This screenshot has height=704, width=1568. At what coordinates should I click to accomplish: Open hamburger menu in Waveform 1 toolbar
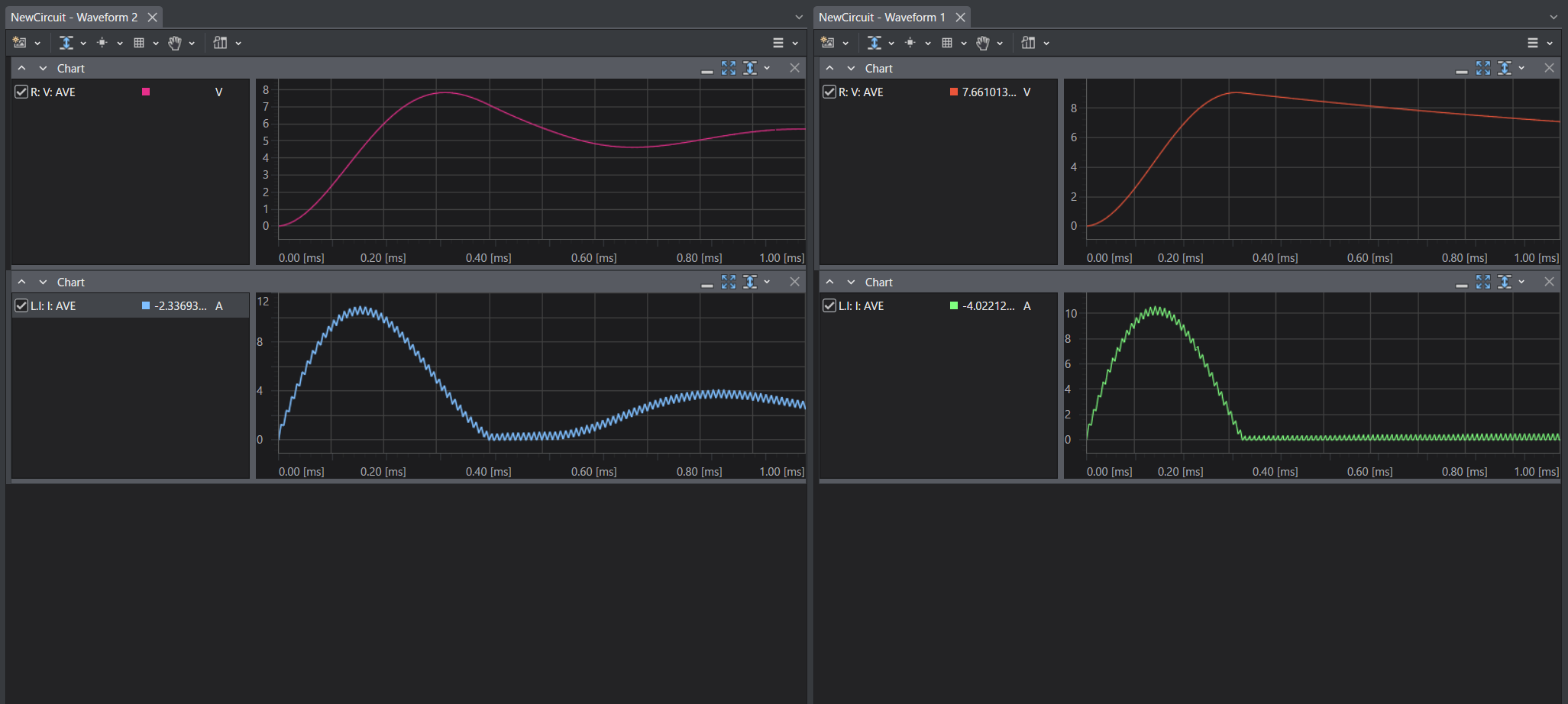[x=1533, y=43]
